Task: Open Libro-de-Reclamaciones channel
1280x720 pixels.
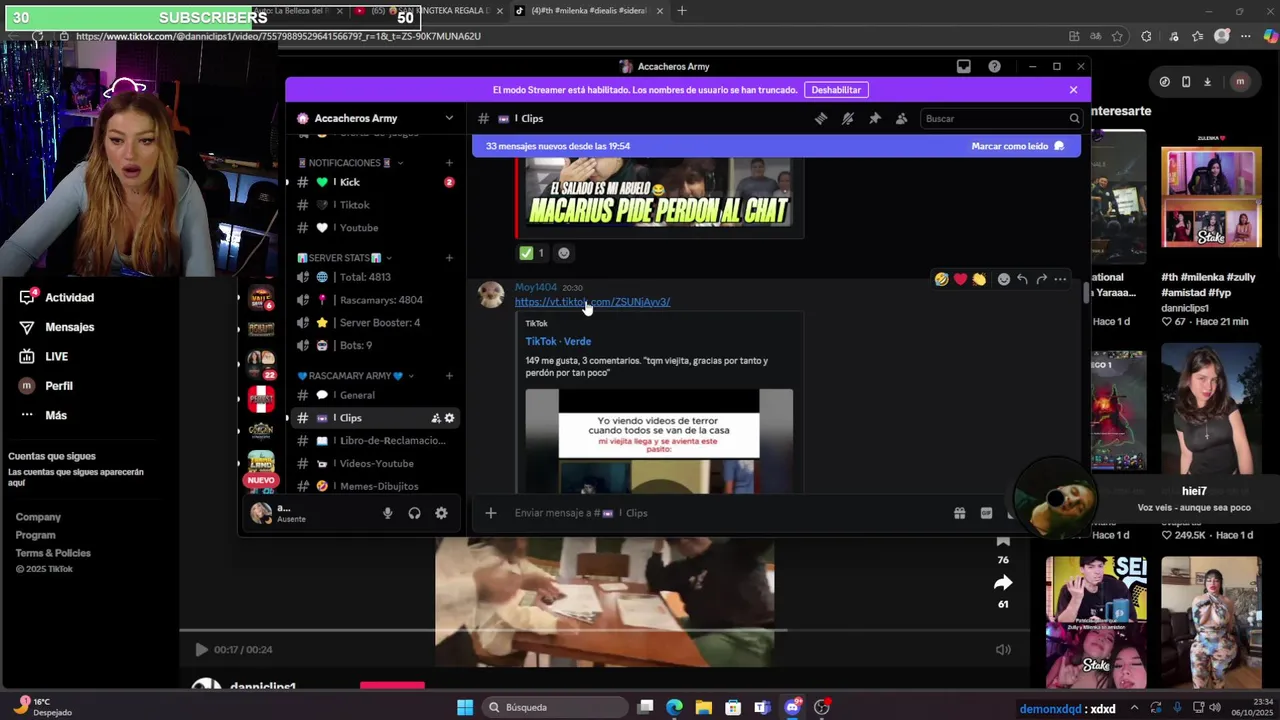Action: click(375, 441)
